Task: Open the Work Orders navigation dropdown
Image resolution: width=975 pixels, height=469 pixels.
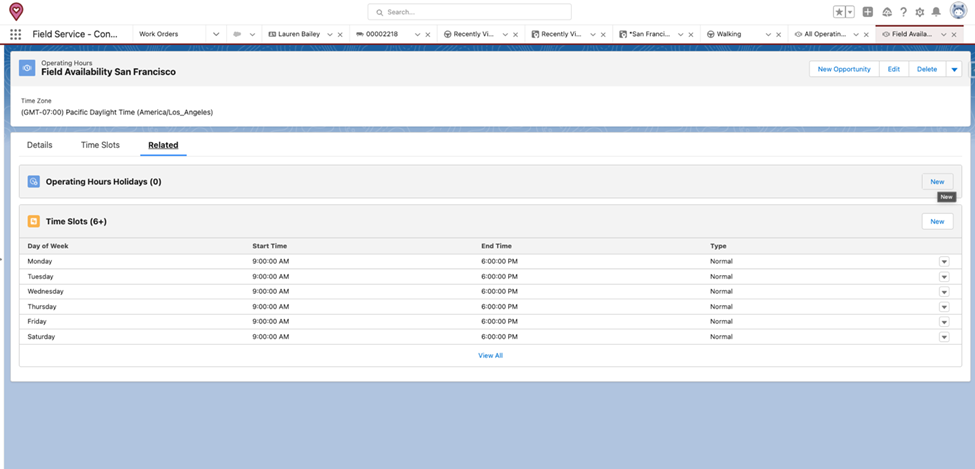Action: pyautogui.click(x=216, y=34)
